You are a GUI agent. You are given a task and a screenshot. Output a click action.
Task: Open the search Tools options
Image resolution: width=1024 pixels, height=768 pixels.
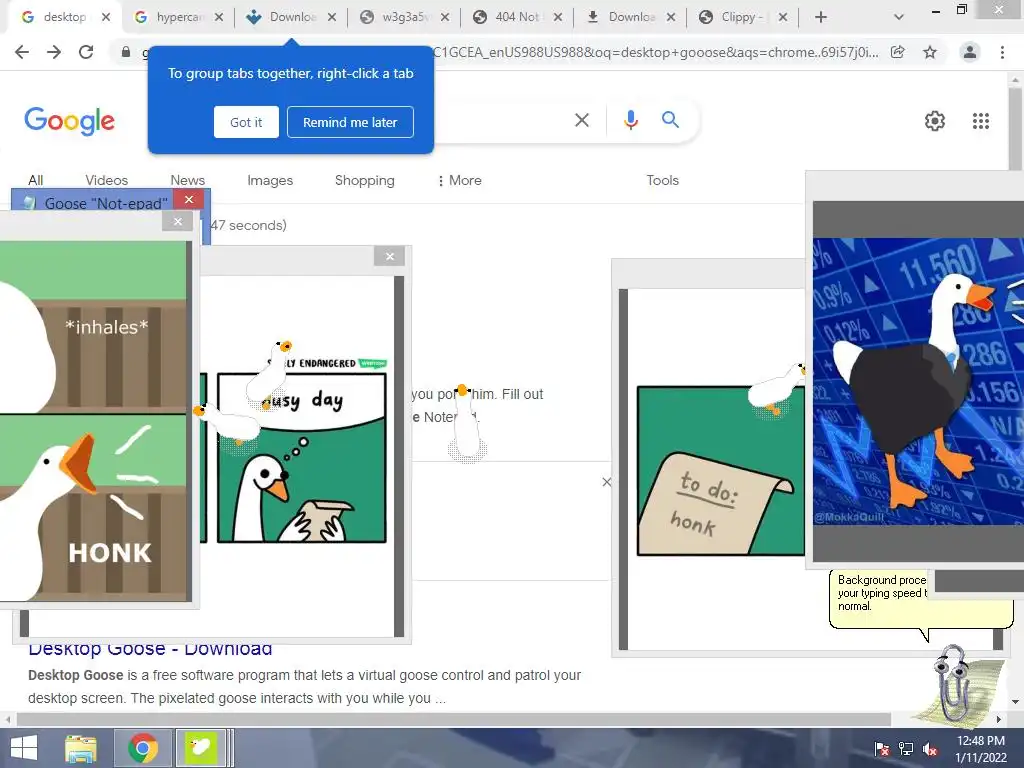tap(662, 180)
